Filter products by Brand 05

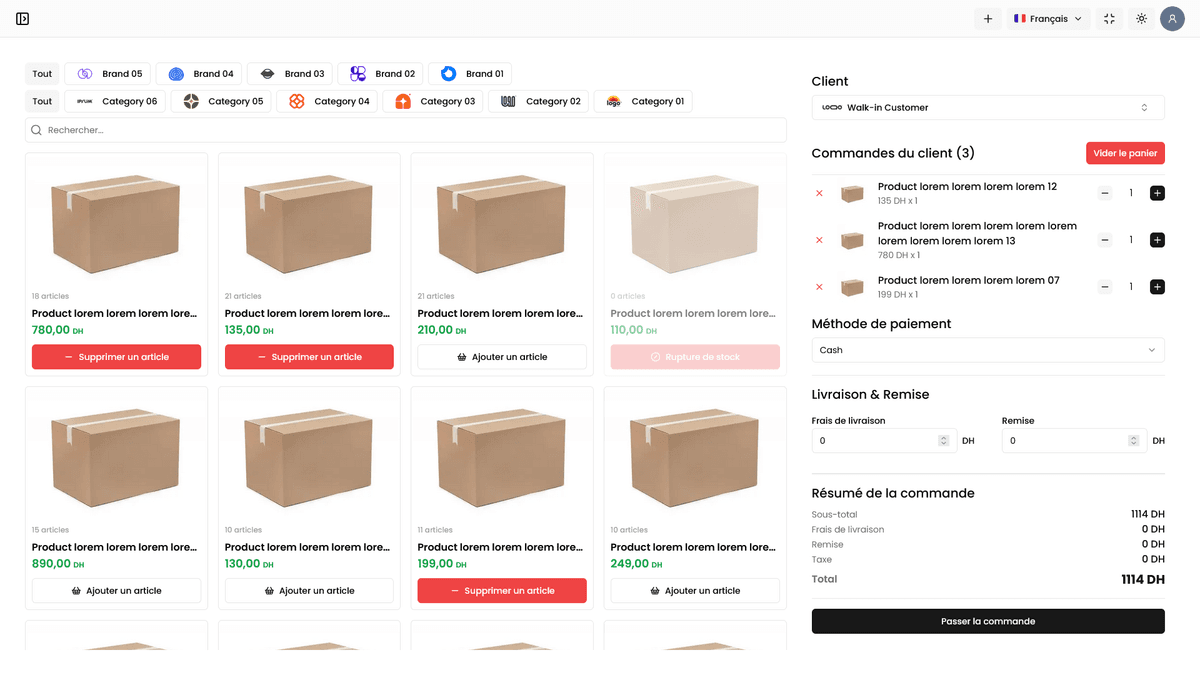(x=108, y=74)
